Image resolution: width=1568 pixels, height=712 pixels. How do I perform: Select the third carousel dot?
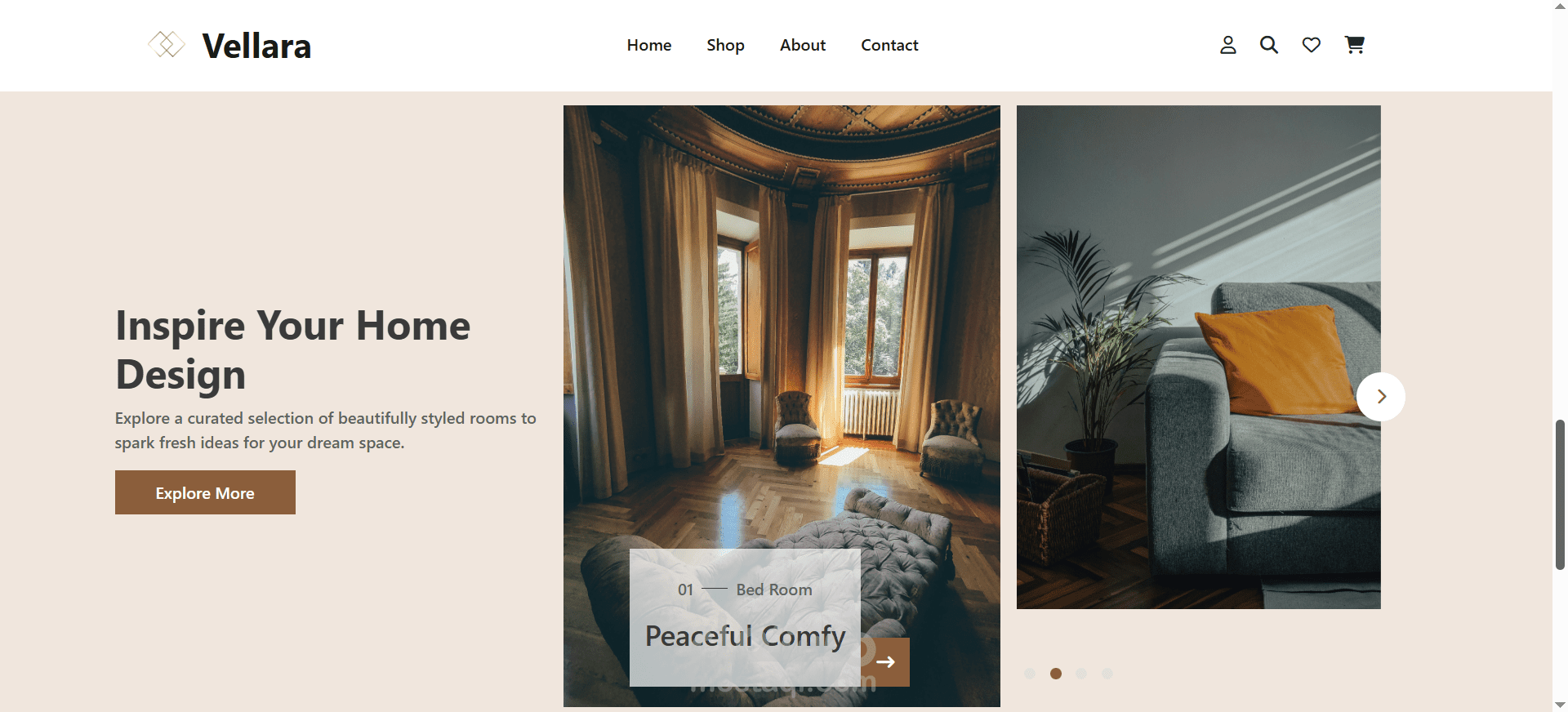[x=1081, y=674]
